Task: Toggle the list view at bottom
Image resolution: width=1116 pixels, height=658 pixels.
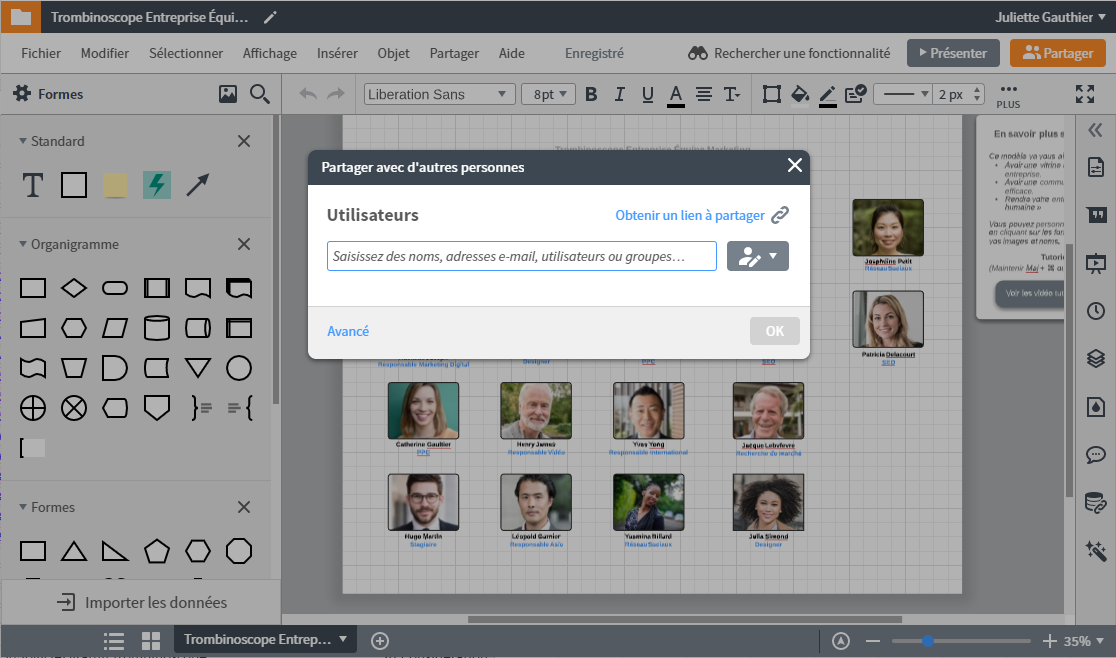Action: 114,640
